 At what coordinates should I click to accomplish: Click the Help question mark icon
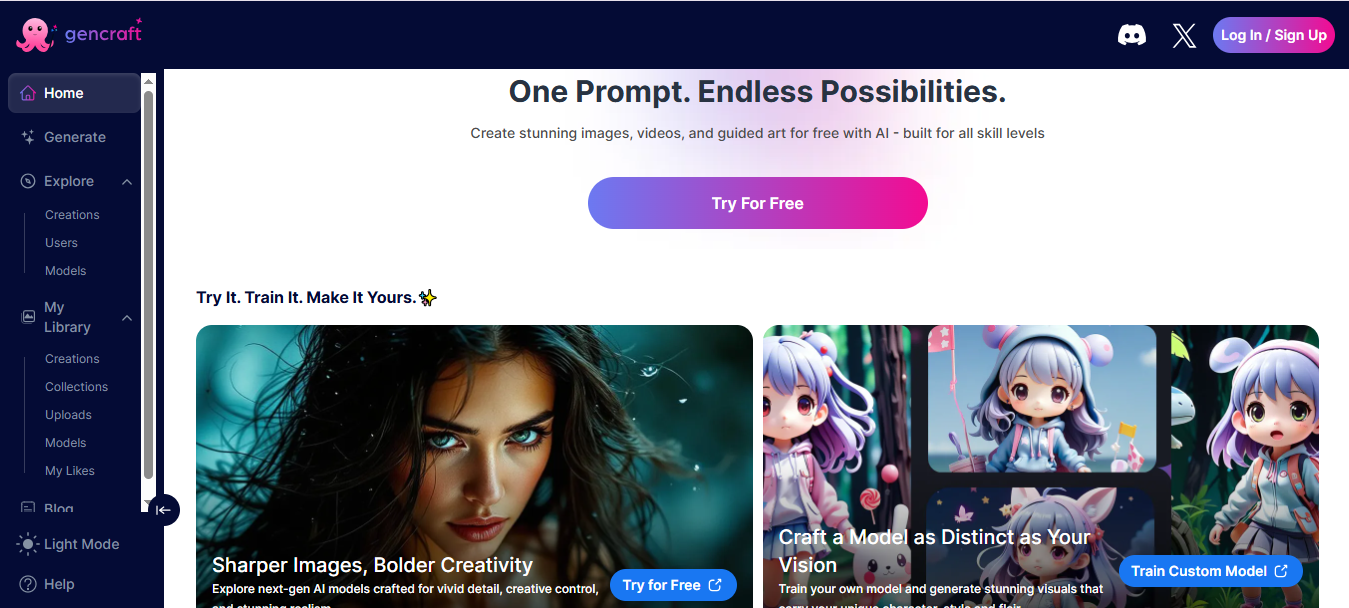pyautogui.click(x=28, y=584)
